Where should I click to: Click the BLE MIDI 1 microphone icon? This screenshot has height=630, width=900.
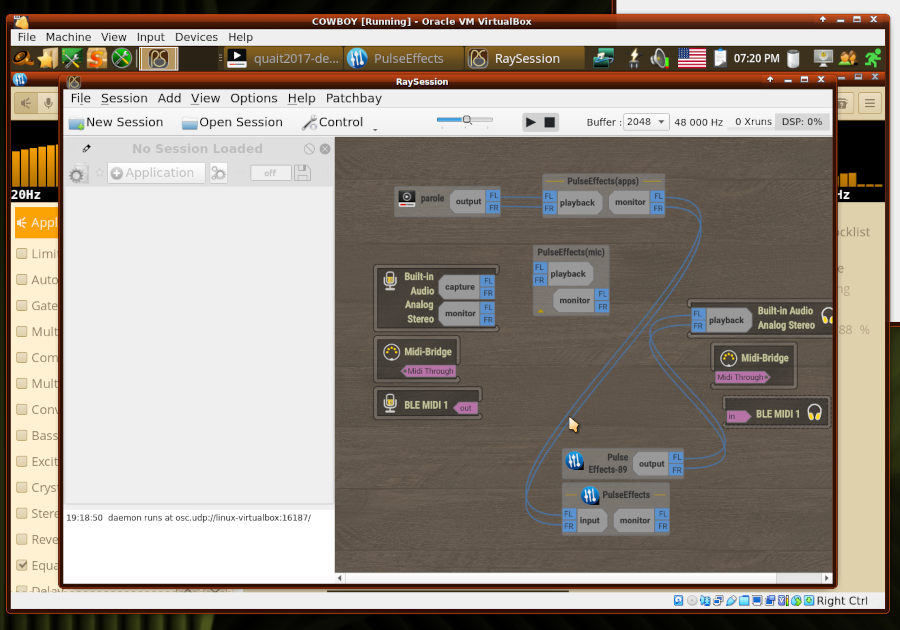(390, 404)
